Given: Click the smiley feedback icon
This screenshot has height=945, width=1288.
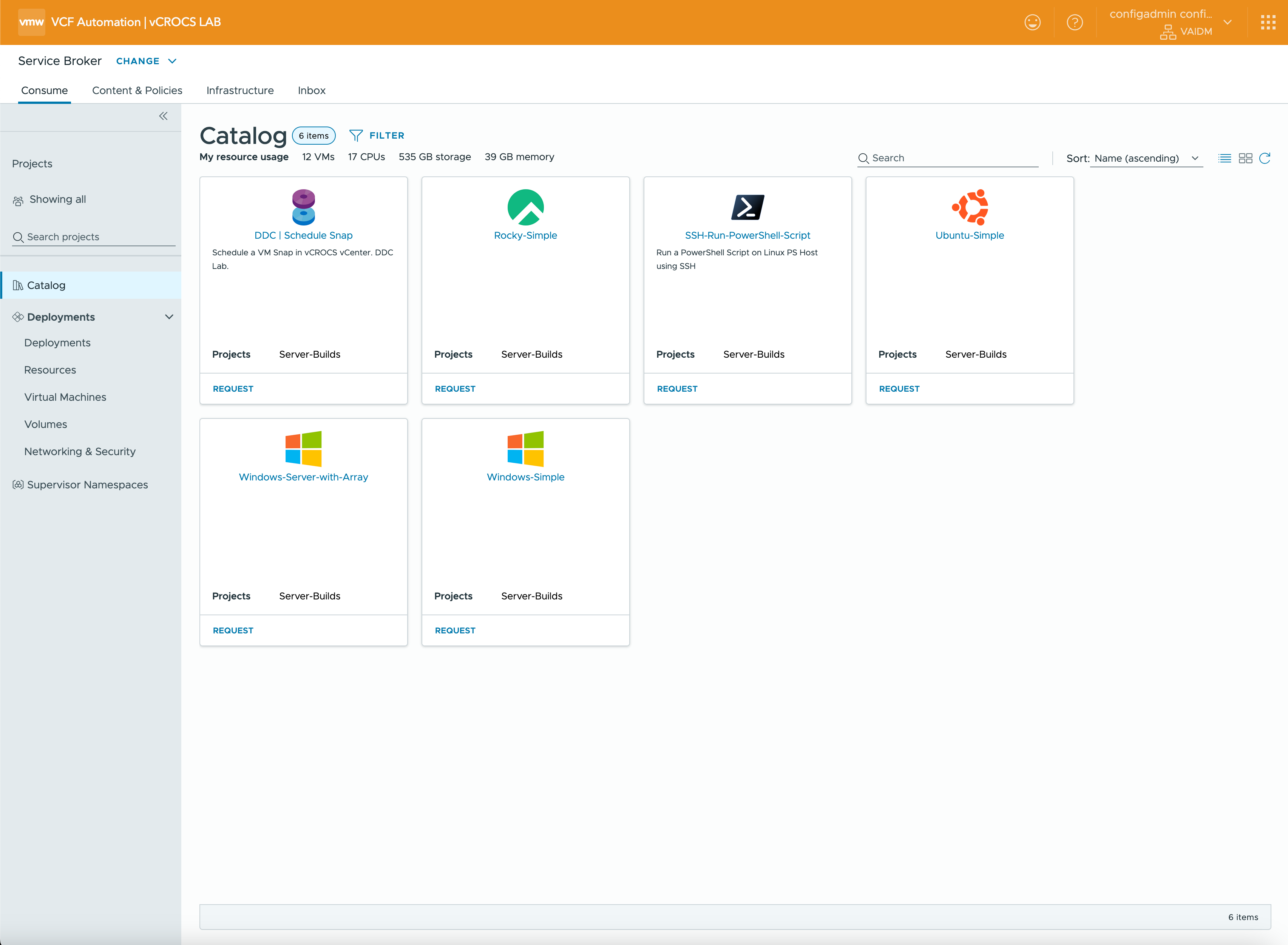Looking at the screenshot, I should click(x=1032, y=22).
